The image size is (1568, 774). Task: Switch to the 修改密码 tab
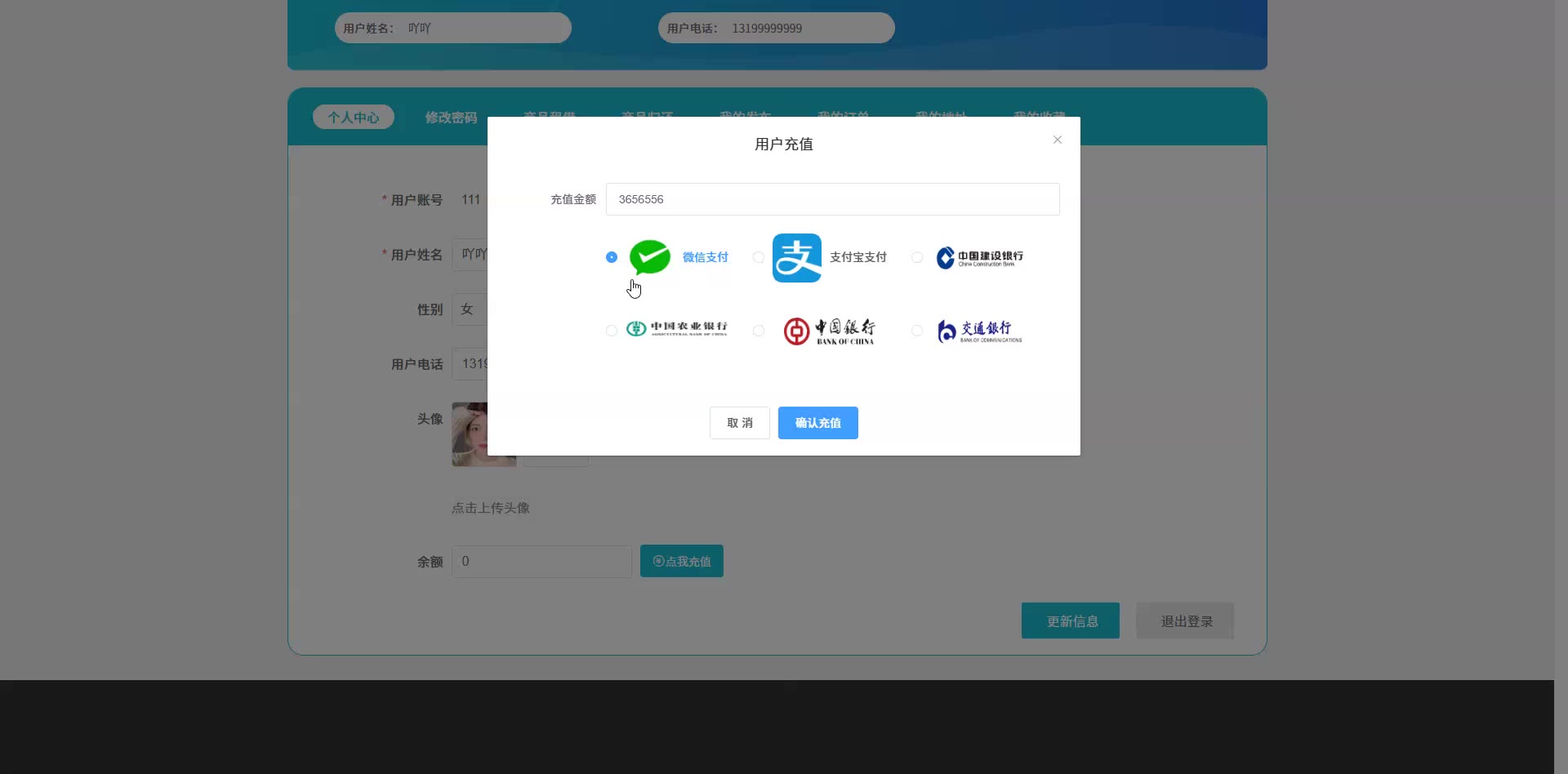click(x=451, y=117)
